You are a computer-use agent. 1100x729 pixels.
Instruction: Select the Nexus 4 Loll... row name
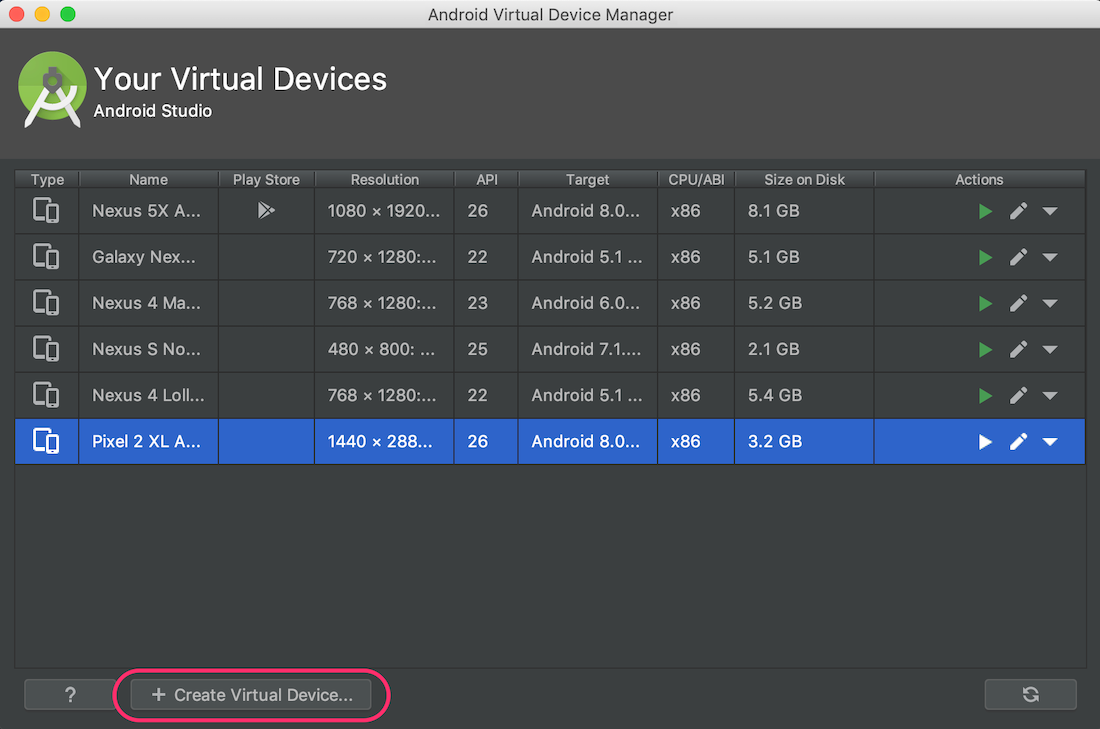148,396
